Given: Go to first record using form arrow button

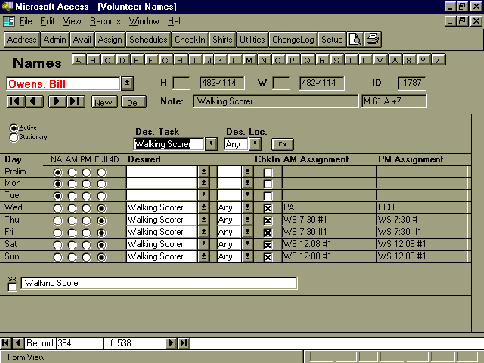Looking at the screenshot, I should [16, 101].
